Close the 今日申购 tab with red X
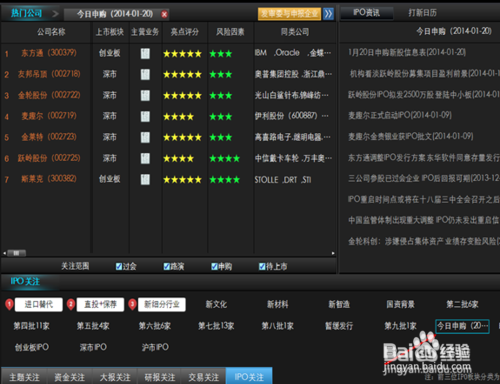Screen dimensions: 500x384 (164, 14)
